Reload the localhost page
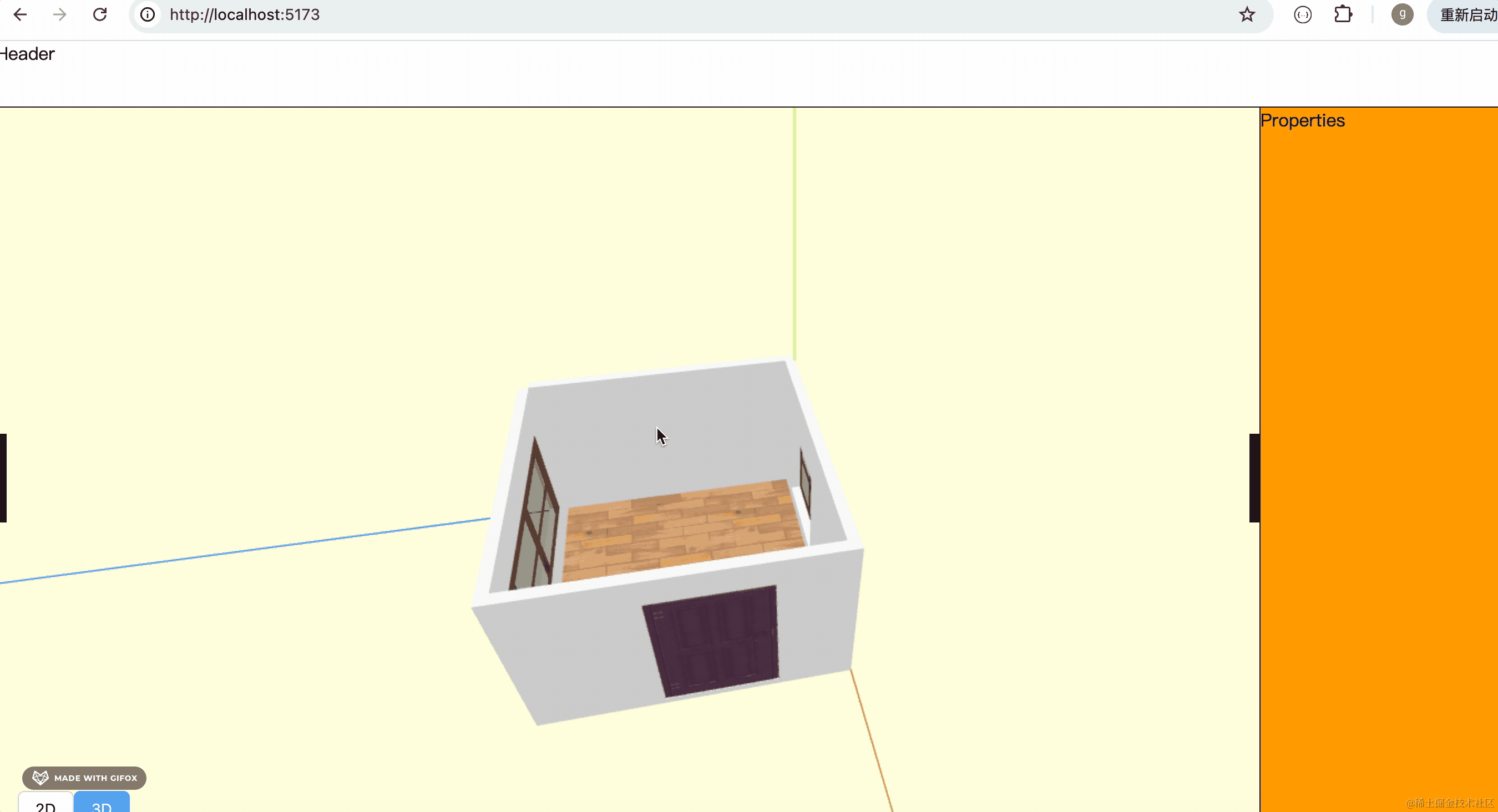The height and width of the screenshot is (812, 1498). pos(100,14)
